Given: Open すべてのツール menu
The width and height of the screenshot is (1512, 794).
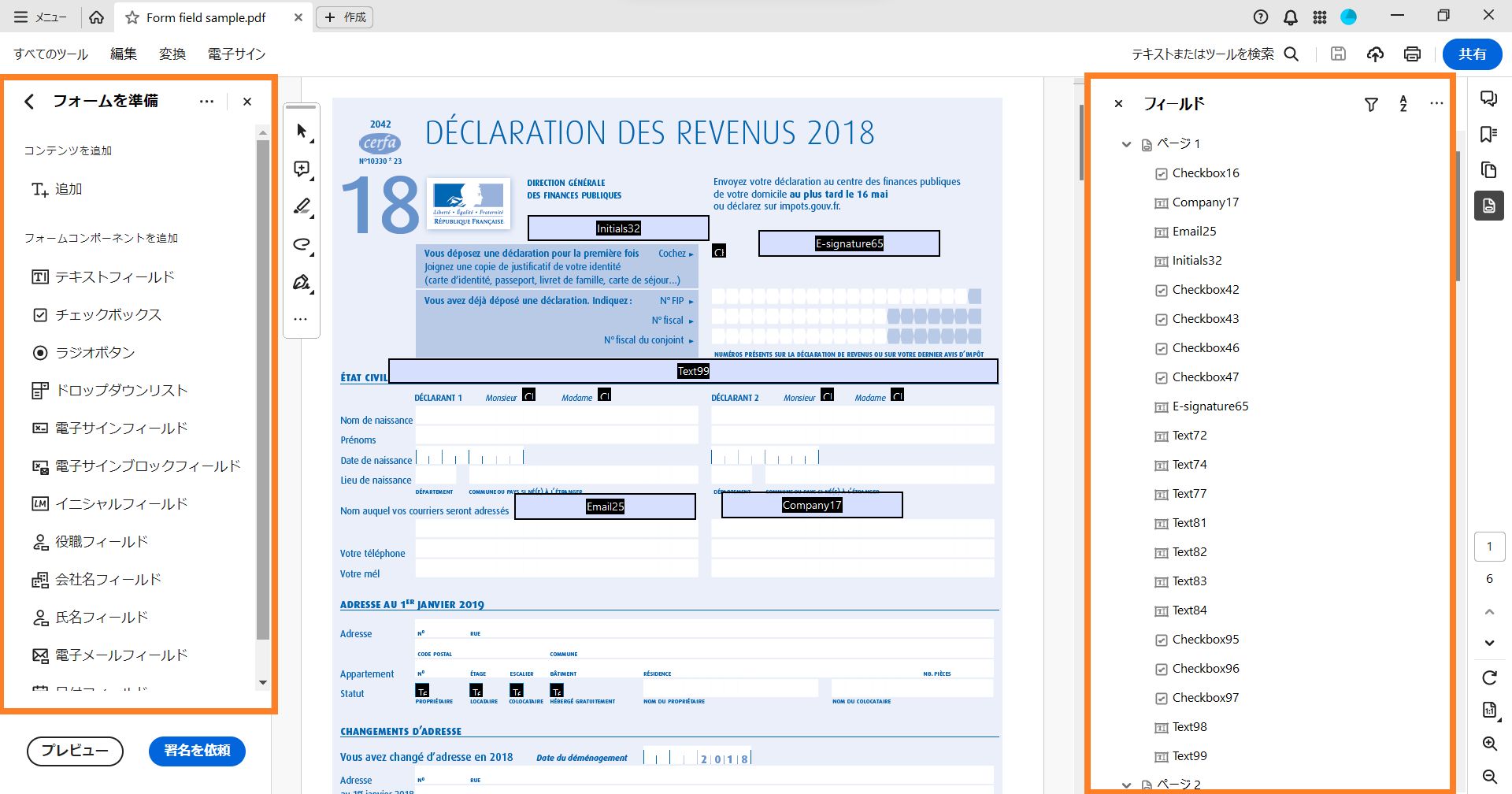Looking at the screenshot, I should point(50,54).
